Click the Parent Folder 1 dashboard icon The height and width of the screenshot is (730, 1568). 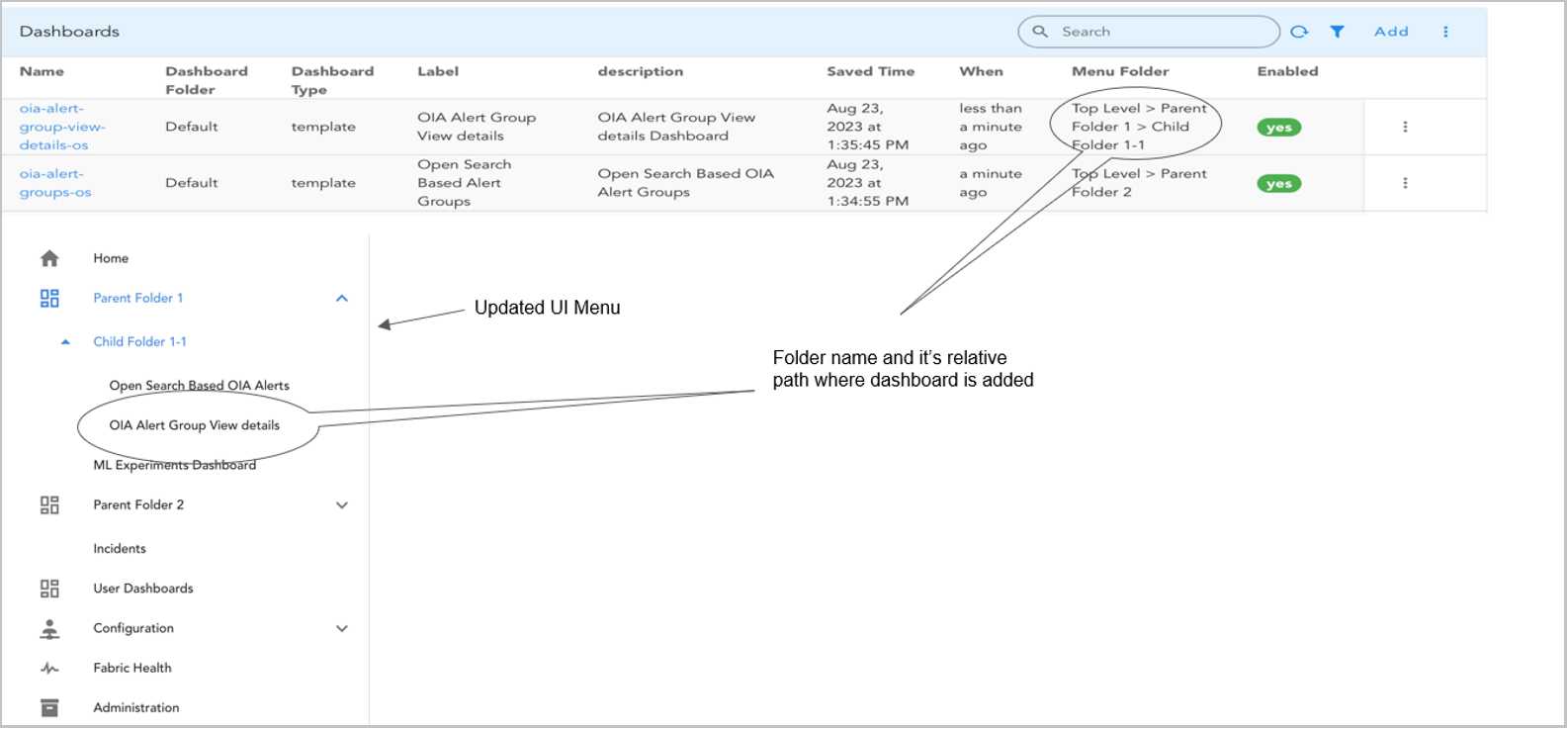coord(49,298)
